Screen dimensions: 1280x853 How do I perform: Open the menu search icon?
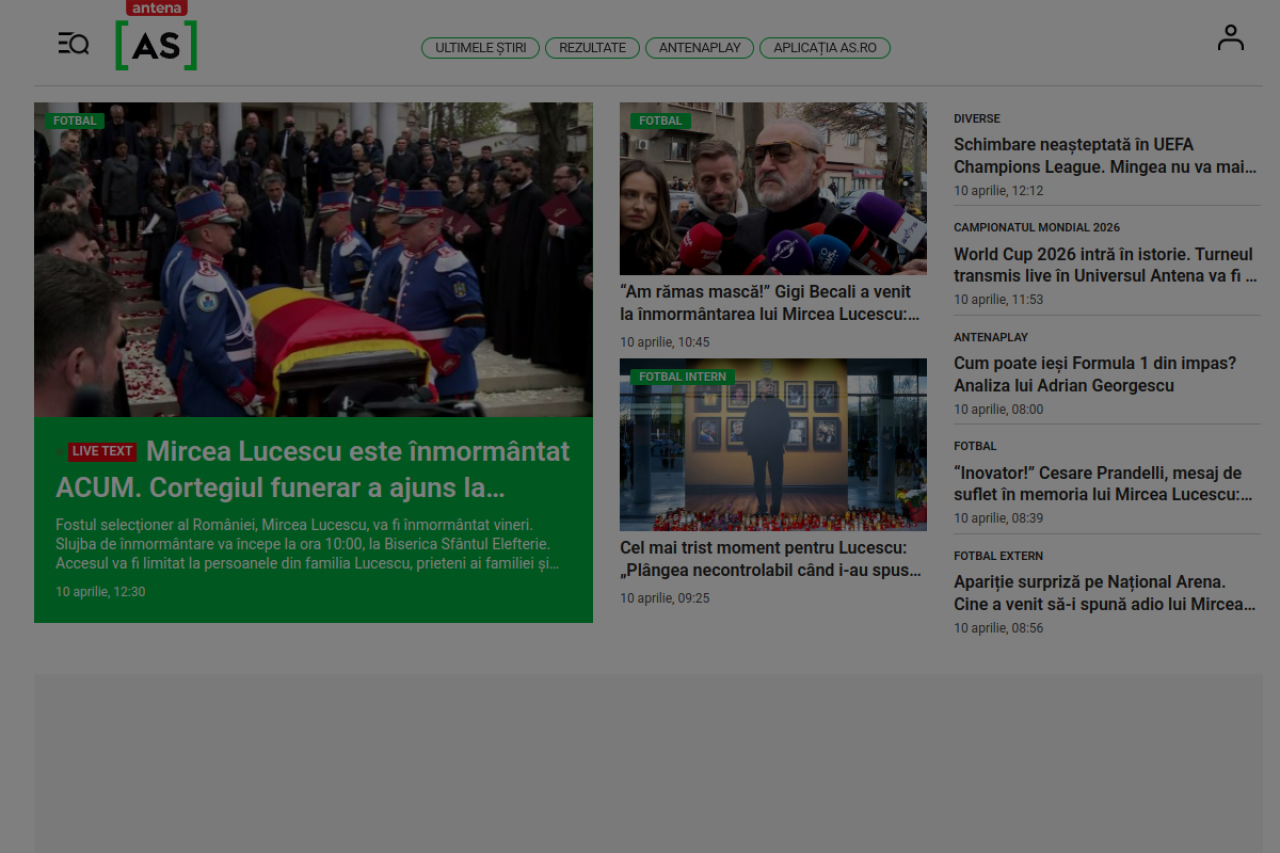[x=73, y=44]
